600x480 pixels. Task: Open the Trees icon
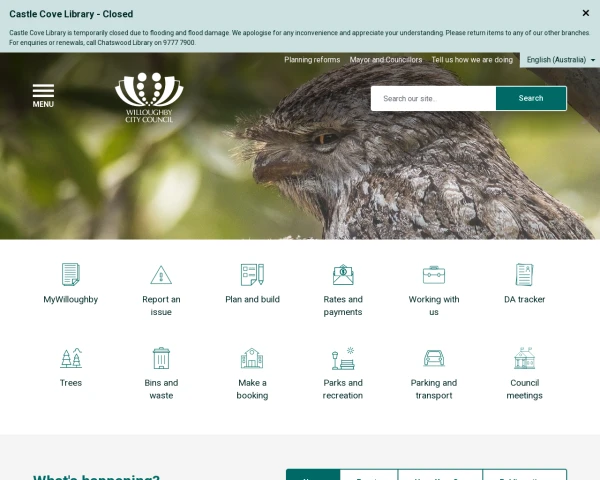(71, 358)
